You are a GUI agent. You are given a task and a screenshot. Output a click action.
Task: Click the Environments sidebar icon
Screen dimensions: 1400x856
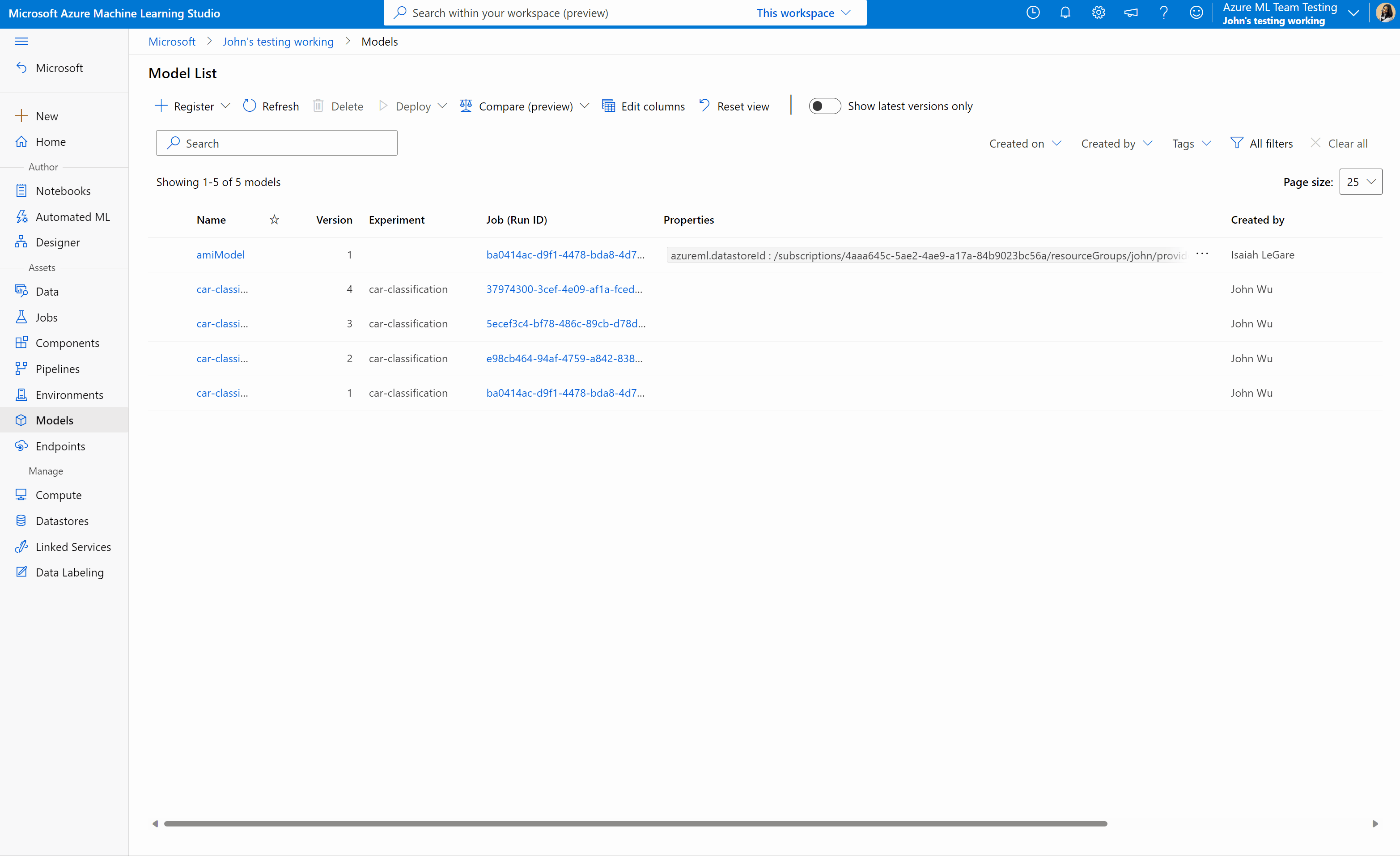(21, 394)
